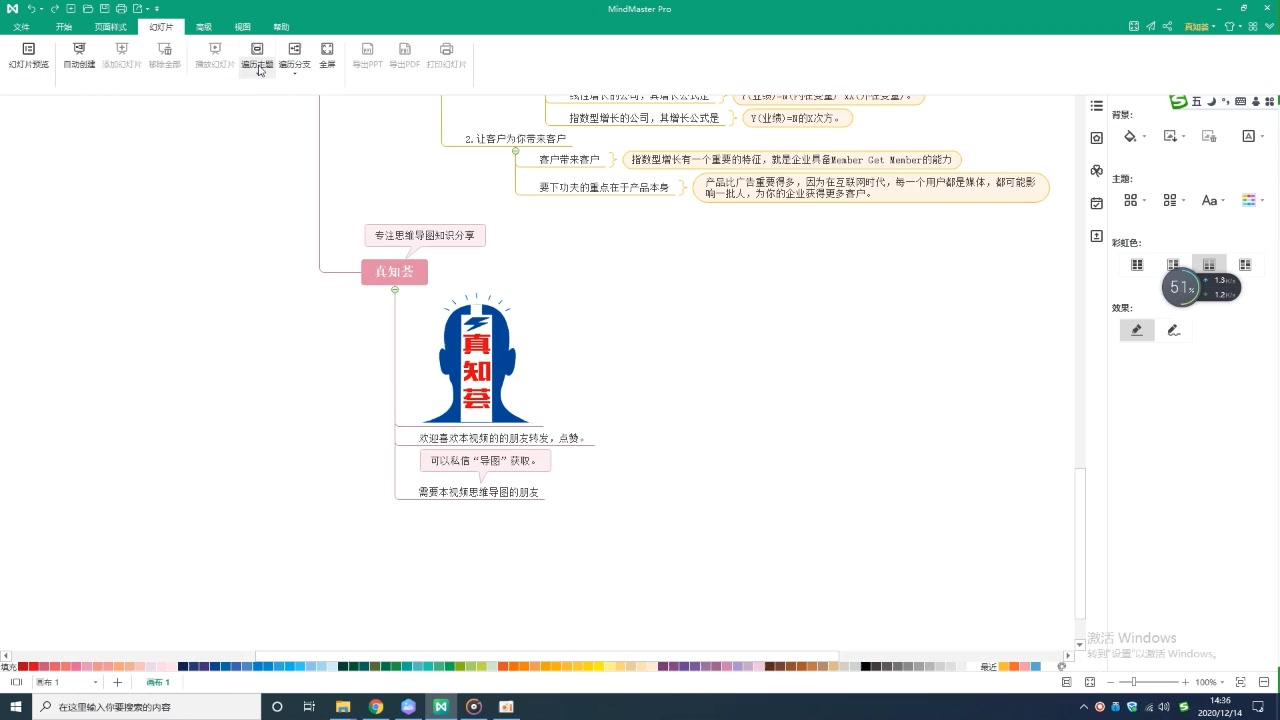Open the outline list icon in right sidebar
This screenshot has height=720, width=1280.
1097,106
